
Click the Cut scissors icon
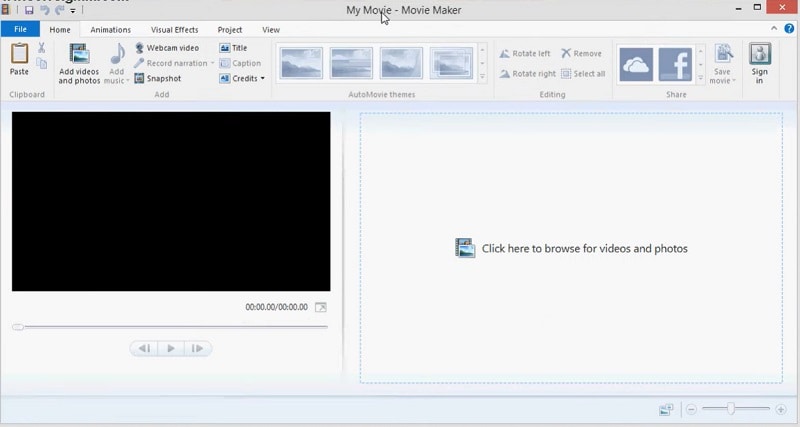coord(41,48)
